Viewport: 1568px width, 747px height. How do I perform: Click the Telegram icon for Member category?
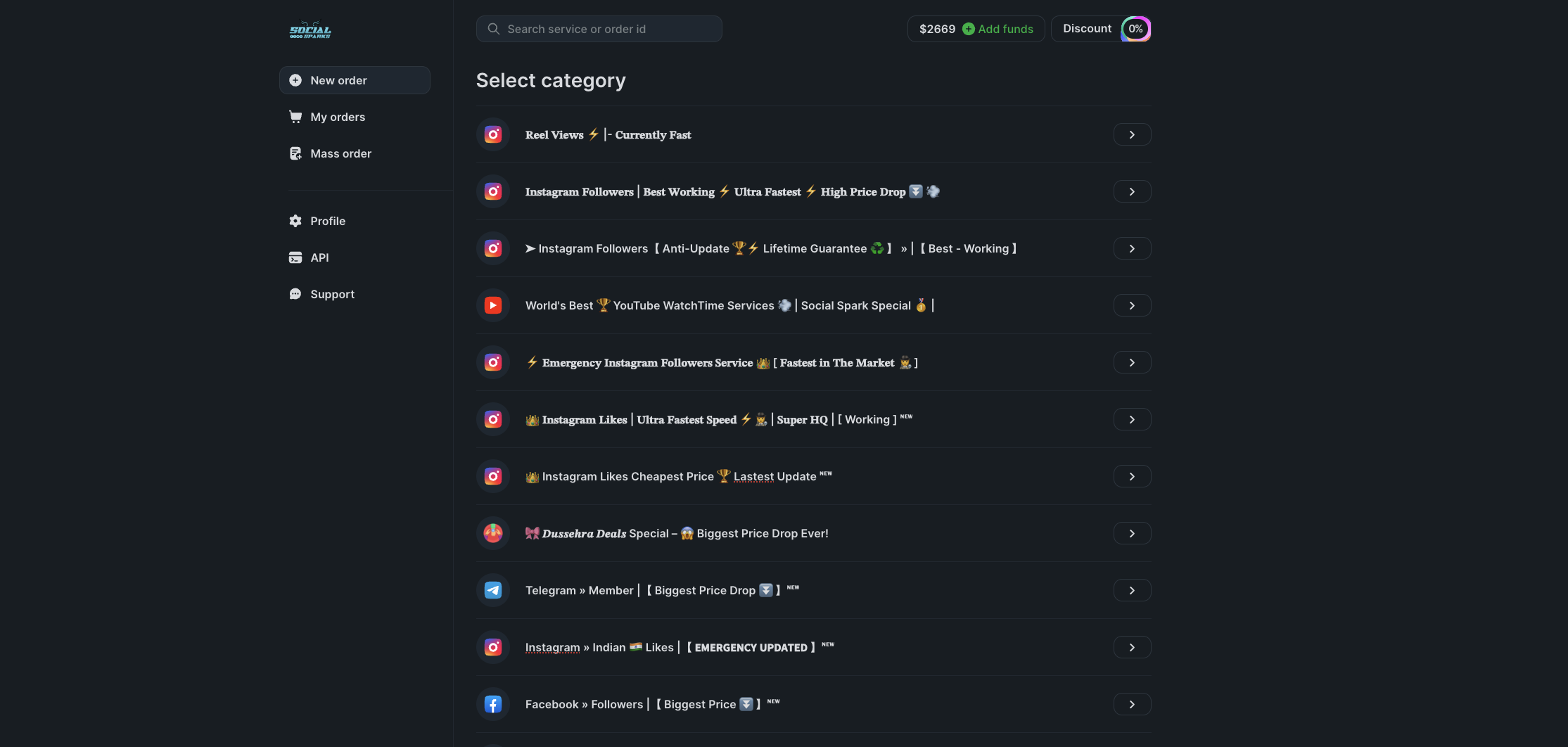click(x=493, y=590)
